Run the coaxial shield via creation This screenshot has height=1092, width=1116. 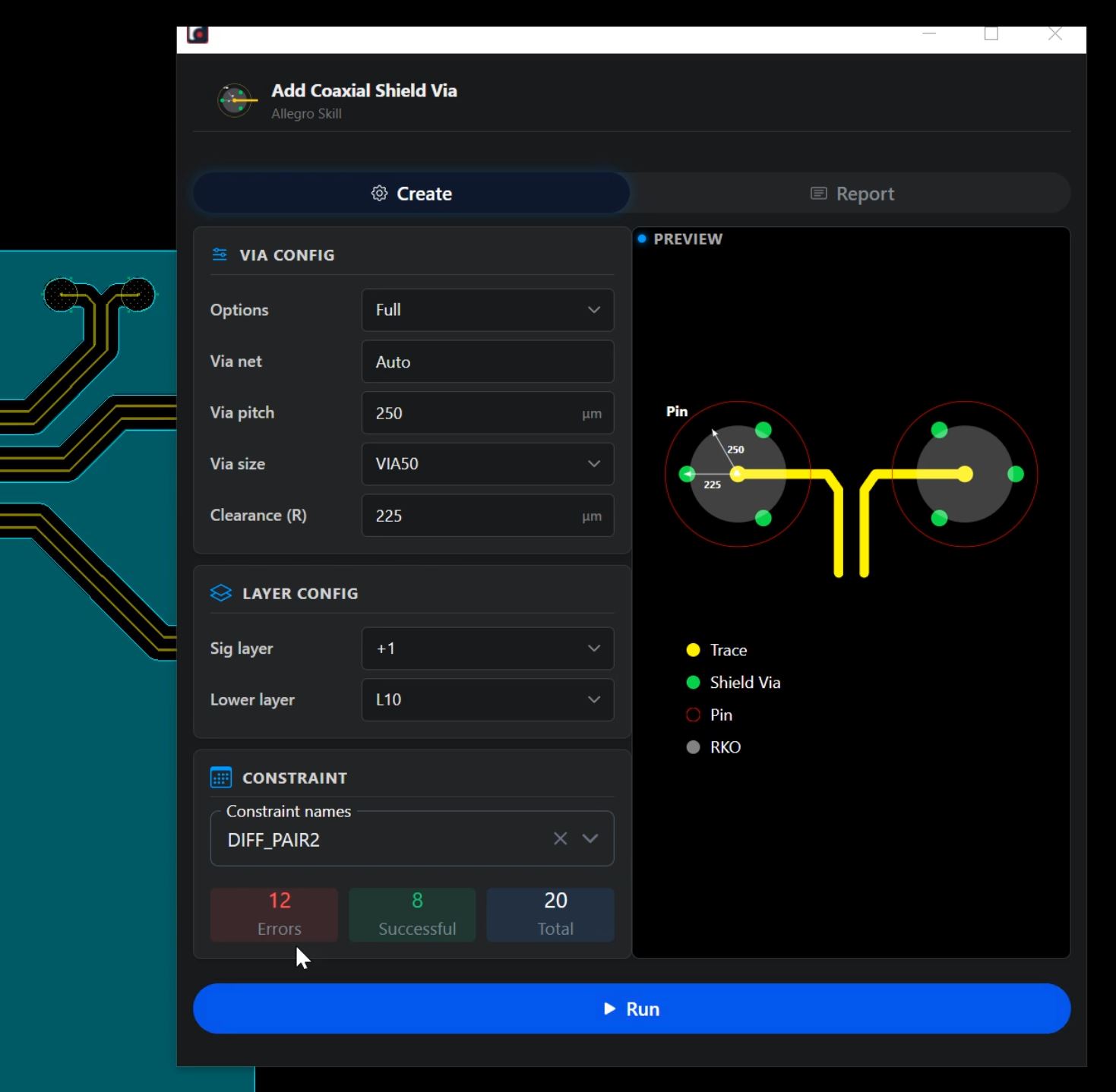pyautogui.click(x=631, y=1008)
